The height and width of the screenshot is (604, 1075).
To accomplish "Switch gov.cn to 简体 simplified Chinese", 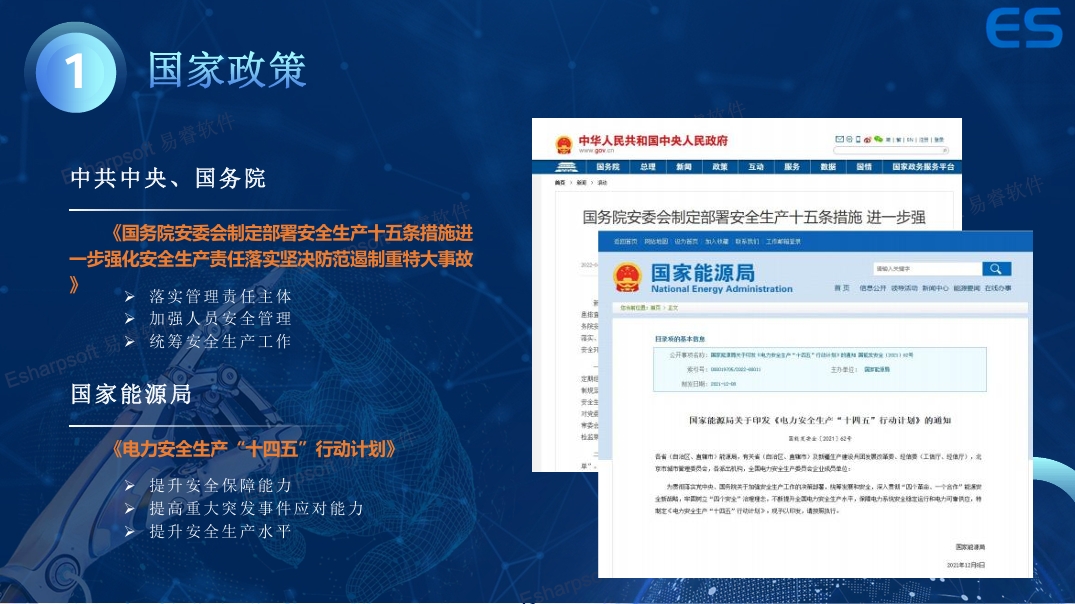I will (889, 140).
